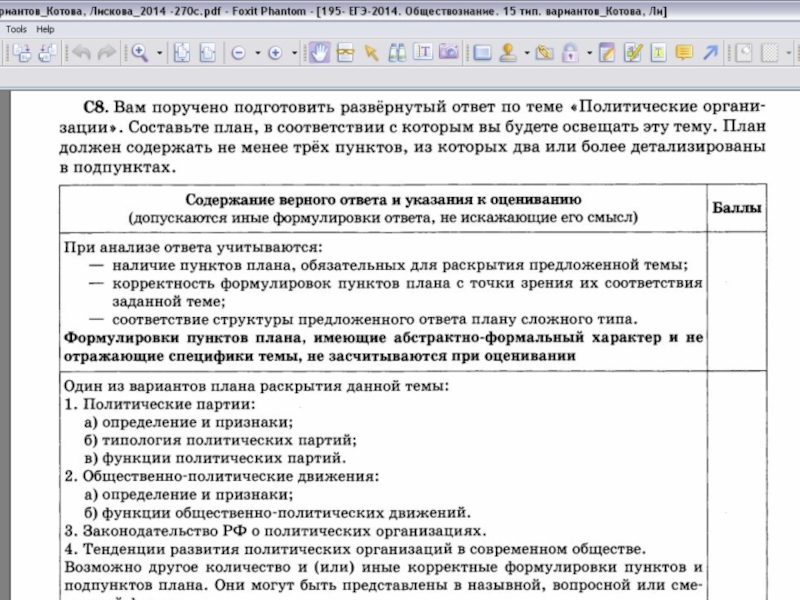Screen dimensions: 800x600
Task: Click the Fit Width icon
Action: (207, 53)
